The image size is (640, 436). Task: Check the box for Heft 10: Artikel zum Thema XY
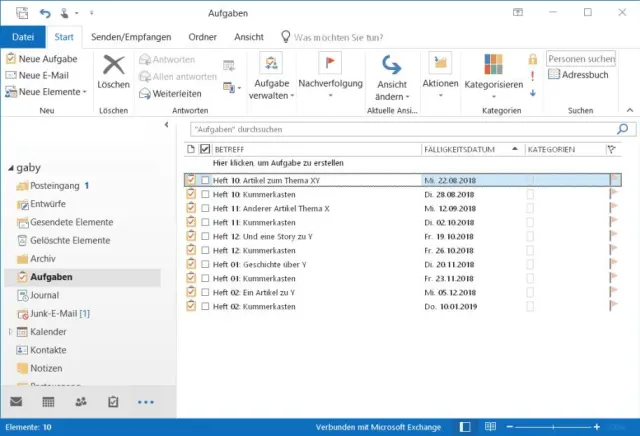pos(205,180)
